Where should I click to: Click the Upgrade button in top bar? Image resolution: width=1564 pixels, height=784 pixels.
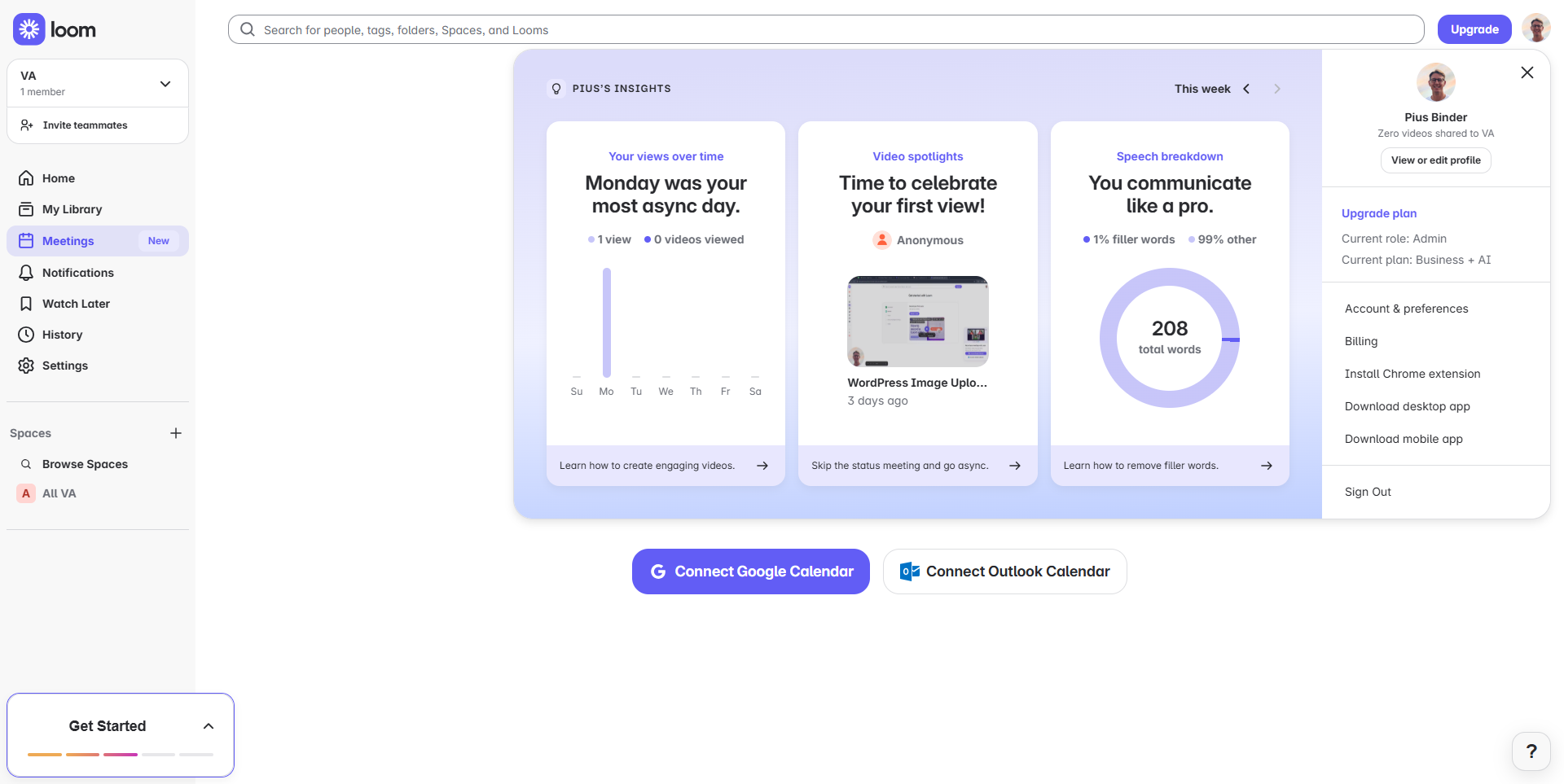pyautogui.click(x=1474, y=29)
